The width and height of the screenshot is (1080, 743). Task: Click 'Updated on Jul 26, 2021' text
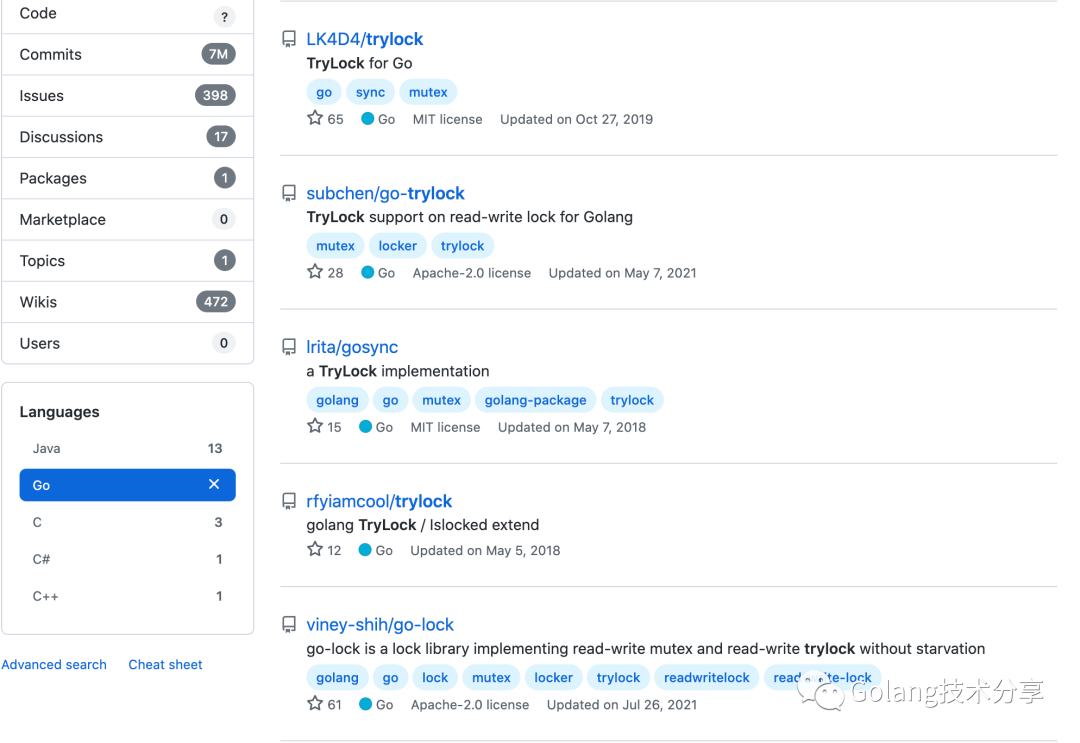(x=621, y=704)
